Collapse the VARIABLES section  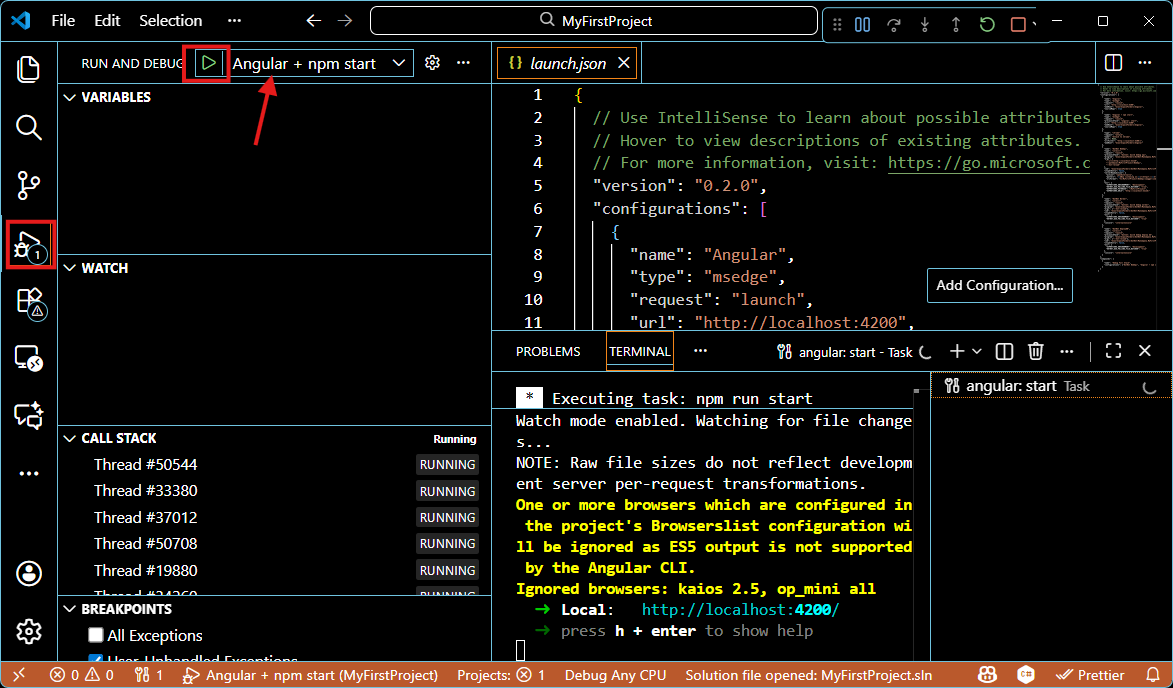tap(70, 97)
